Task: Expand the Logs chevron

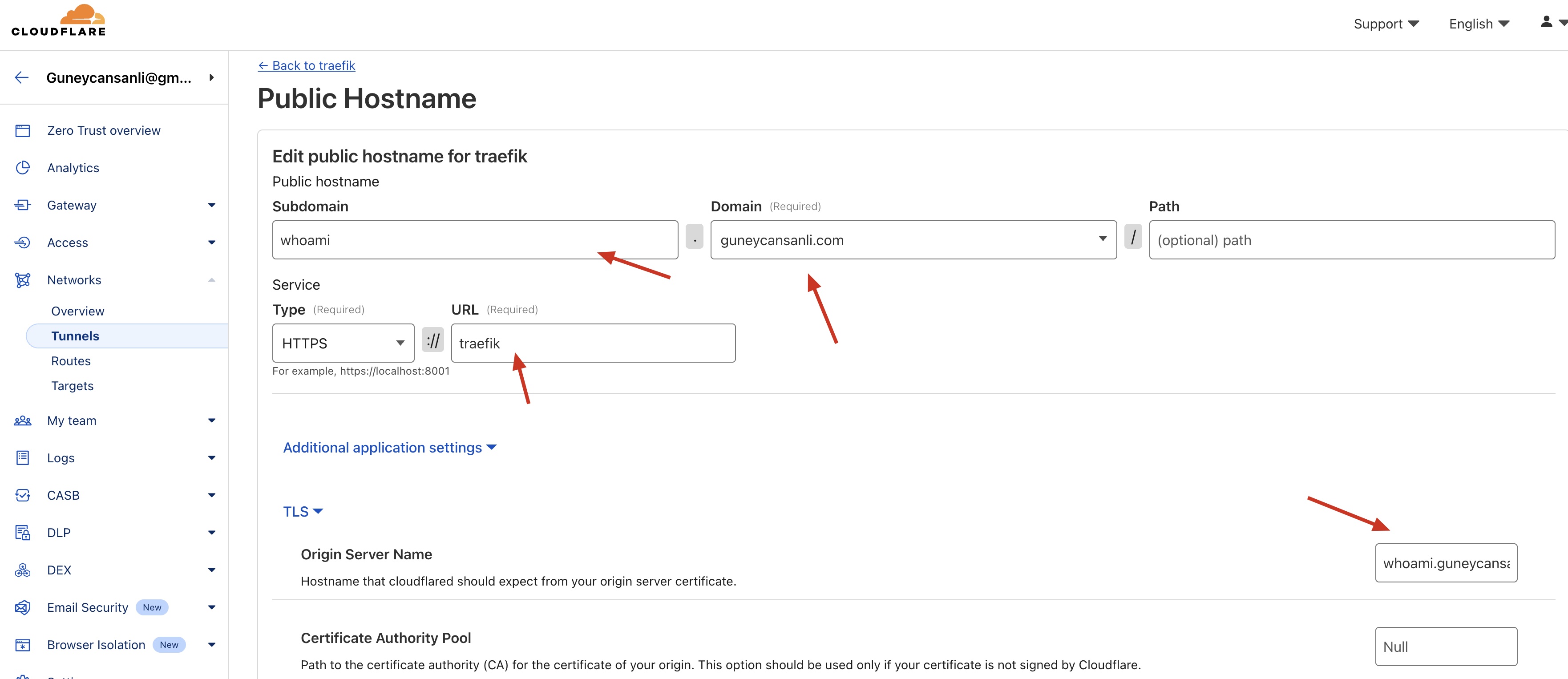Action: coord(212,458)
